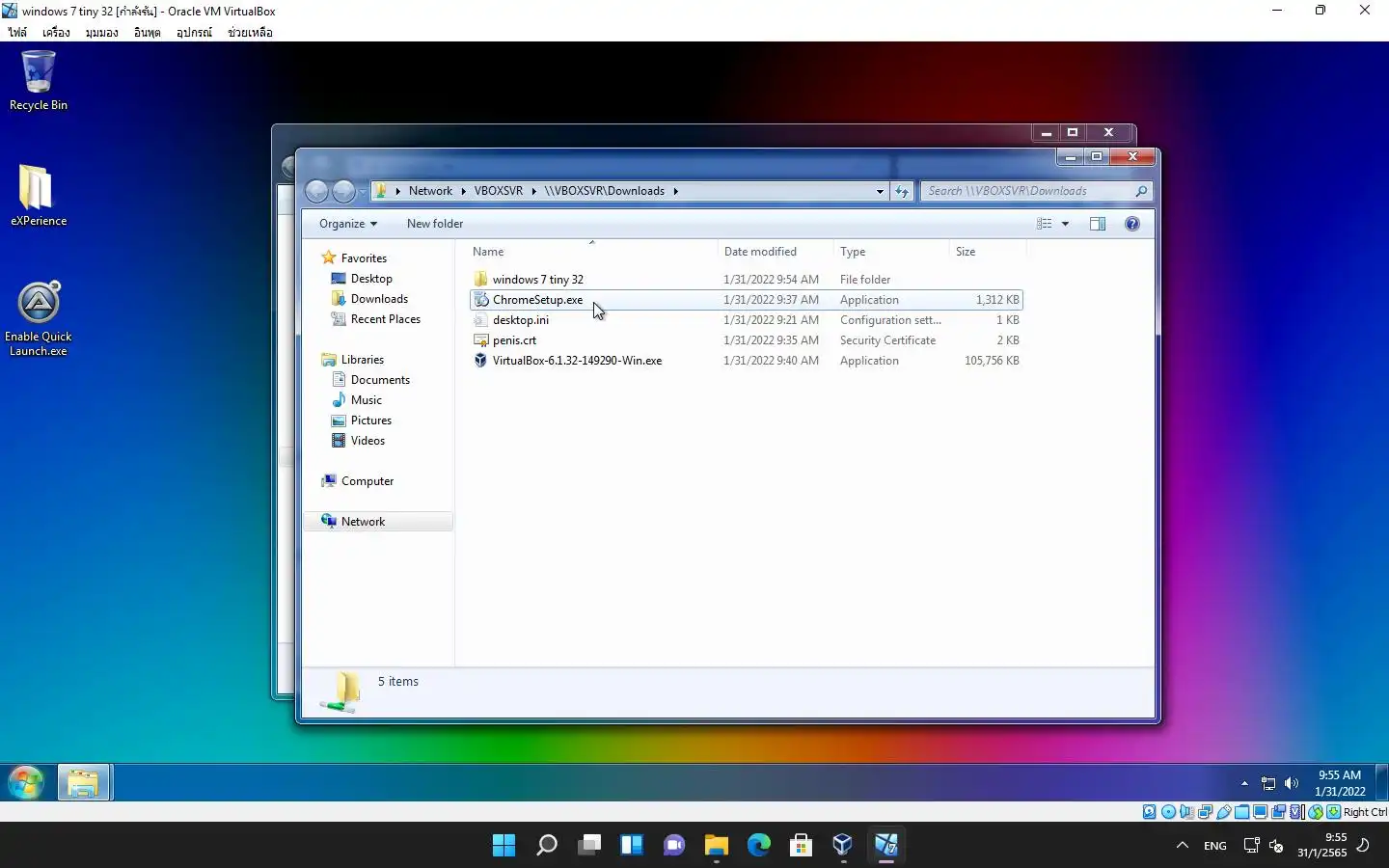
Task: Open host Windows 11 Start button
Action: point(504,846)
